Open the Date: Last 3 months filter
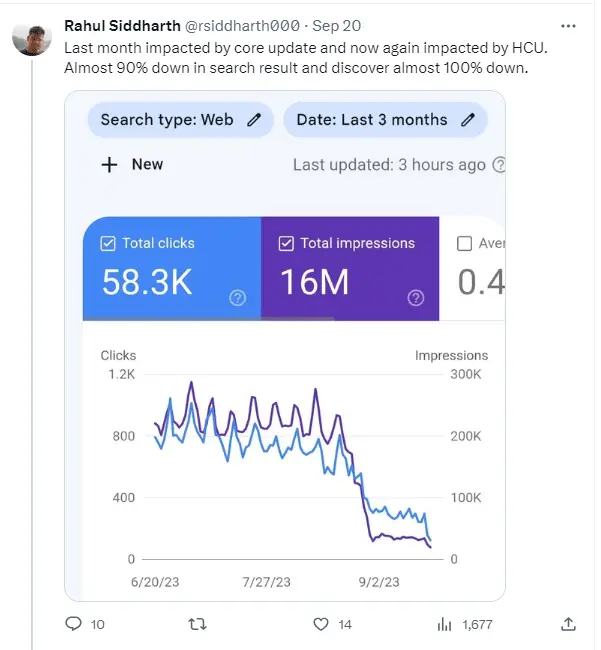 tap(385, 120)
